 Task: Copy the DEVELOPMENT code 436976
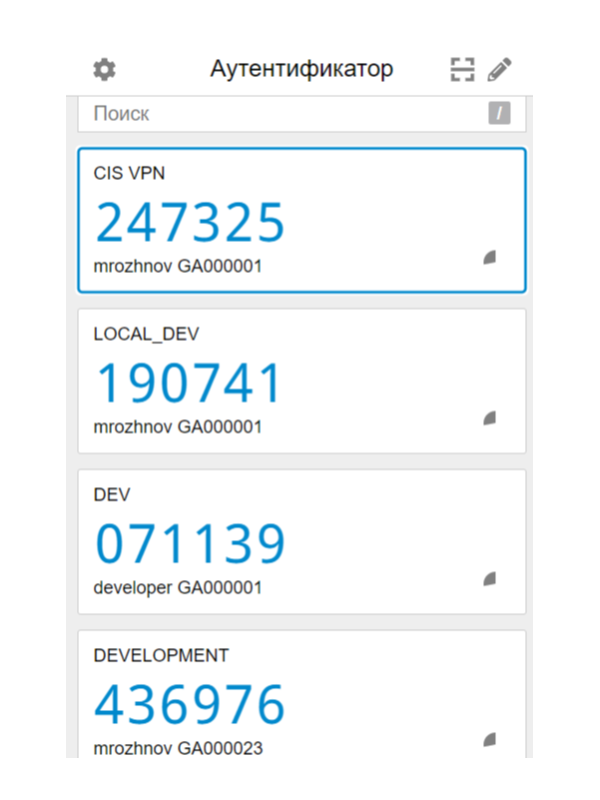pyautogui.click(x=190, y=705)
